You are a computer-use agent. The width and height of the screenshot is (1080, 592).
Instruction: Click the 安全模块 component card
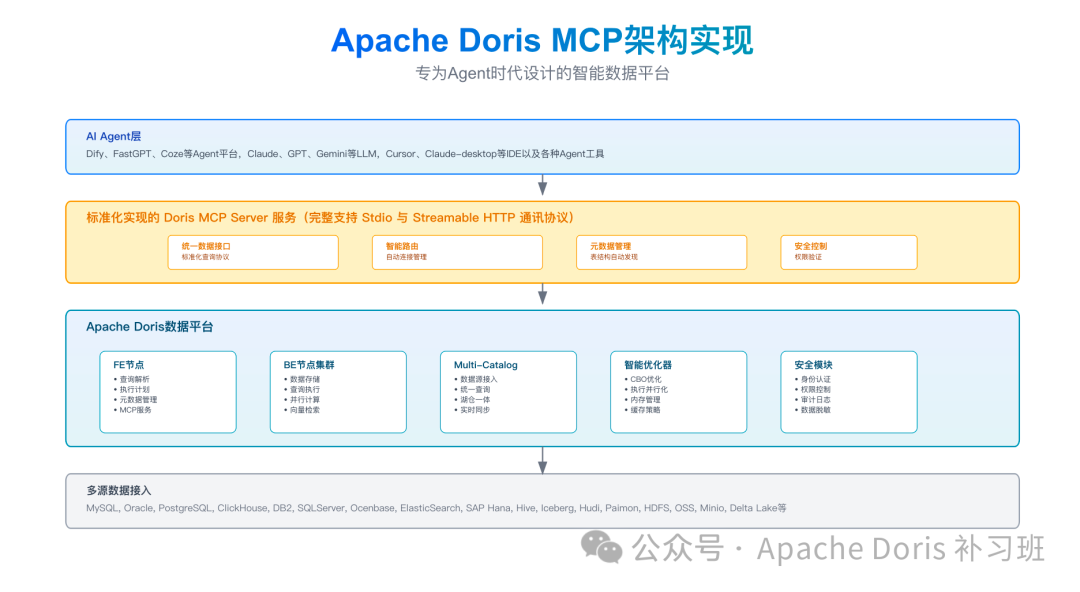pos(848,391)
